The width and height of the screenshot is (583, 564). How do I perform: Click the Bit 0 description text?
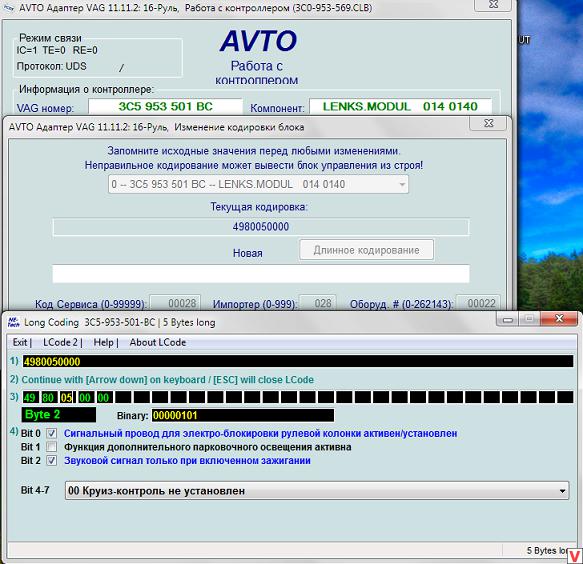click(x=260, y=434)
